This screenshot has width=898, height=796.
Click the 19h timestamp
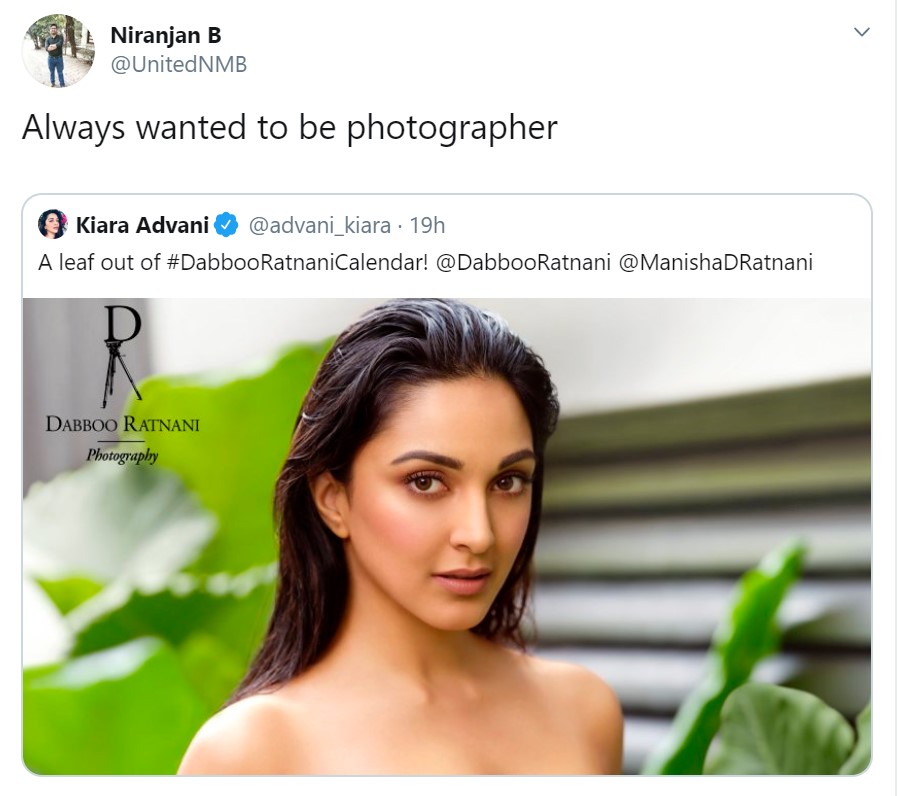pos(427,226)
